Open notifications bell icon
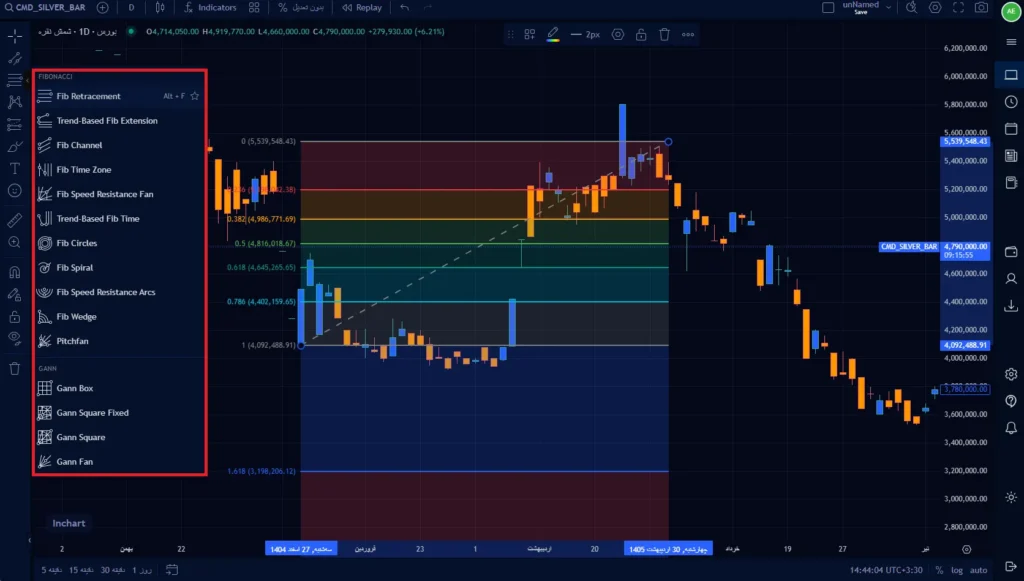This screenshot has width=1024, height=581. (x=1011, y=428)
